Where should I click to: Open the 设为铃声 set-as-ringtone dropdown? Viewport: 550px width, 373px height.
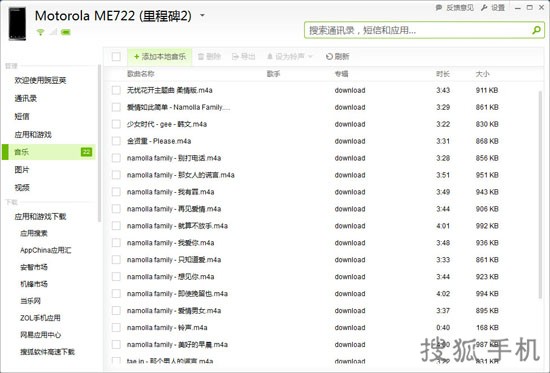coord(290,56)
